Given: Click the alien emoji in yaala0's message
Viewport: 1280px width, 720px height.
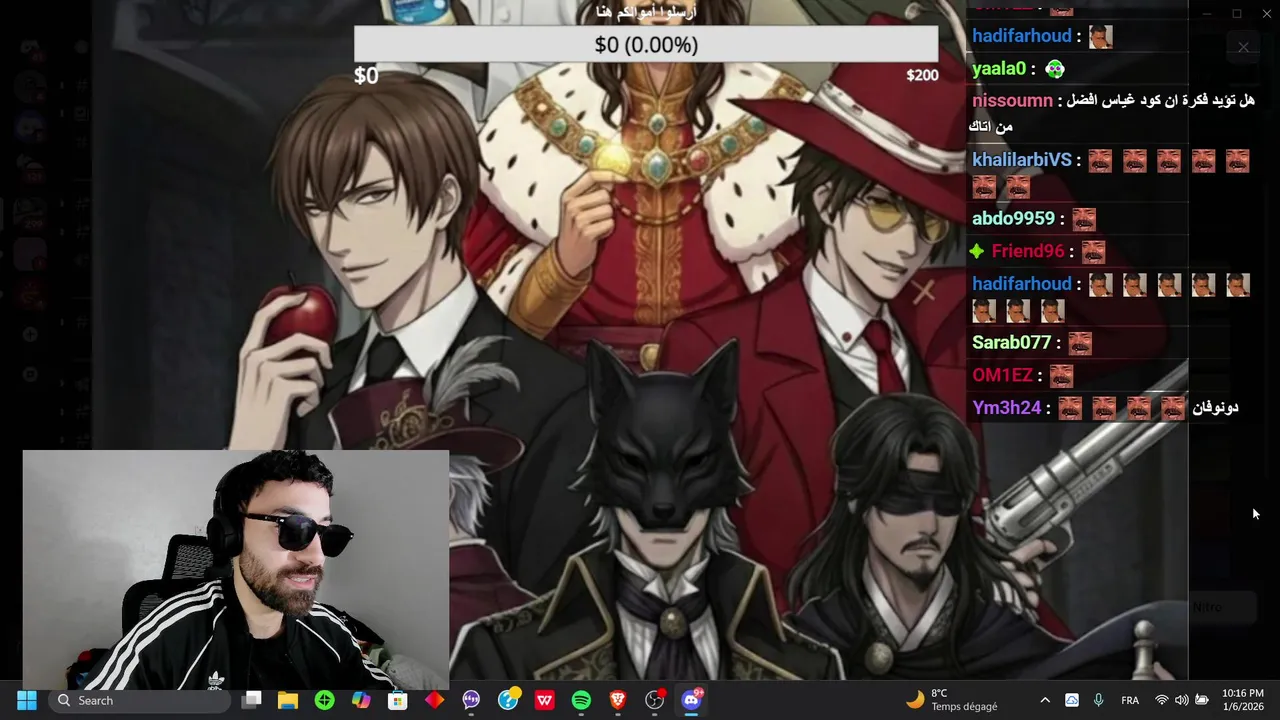Looking at the screenshot, I should pyautogui.click(x=1054, y=69).
